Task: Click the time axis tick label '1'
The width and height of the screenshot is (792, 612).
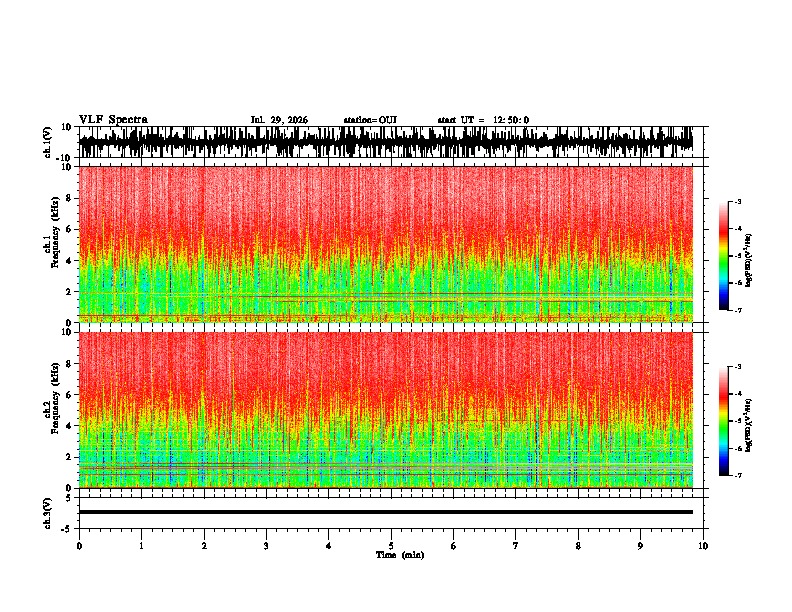Action: pos(141,546)
